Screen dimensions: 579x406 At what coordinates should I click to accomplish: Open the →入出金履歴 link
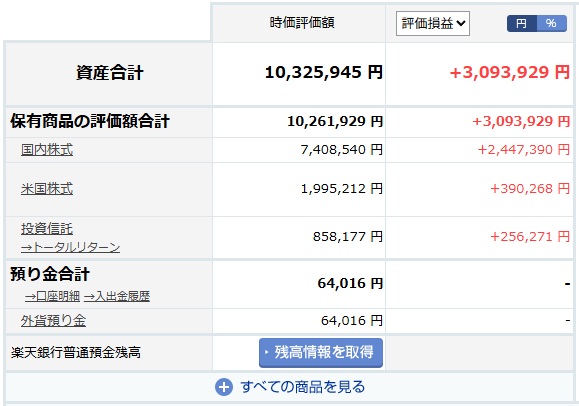tap(117, 296)
